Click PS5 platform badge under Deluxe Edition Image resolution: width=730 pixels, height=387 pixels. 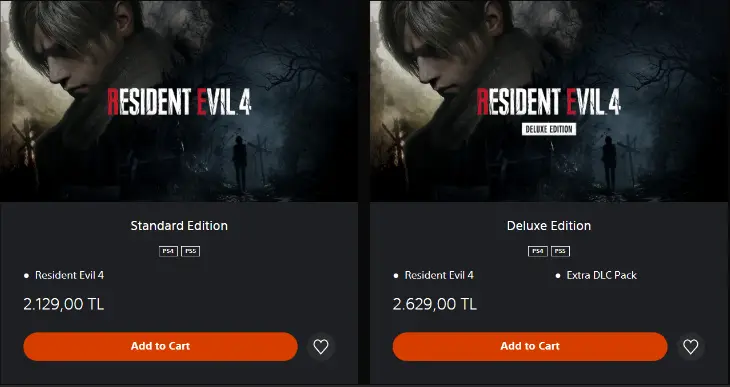click(x=561, y=251)
